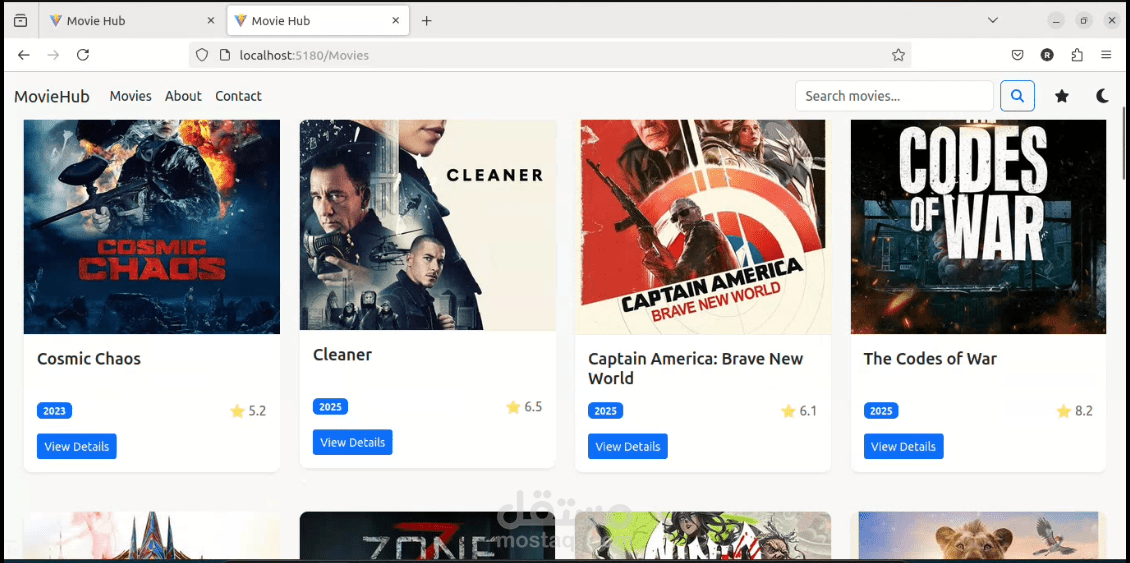Open favorites via the star icon in navbar

click(x=1062, y=96)
